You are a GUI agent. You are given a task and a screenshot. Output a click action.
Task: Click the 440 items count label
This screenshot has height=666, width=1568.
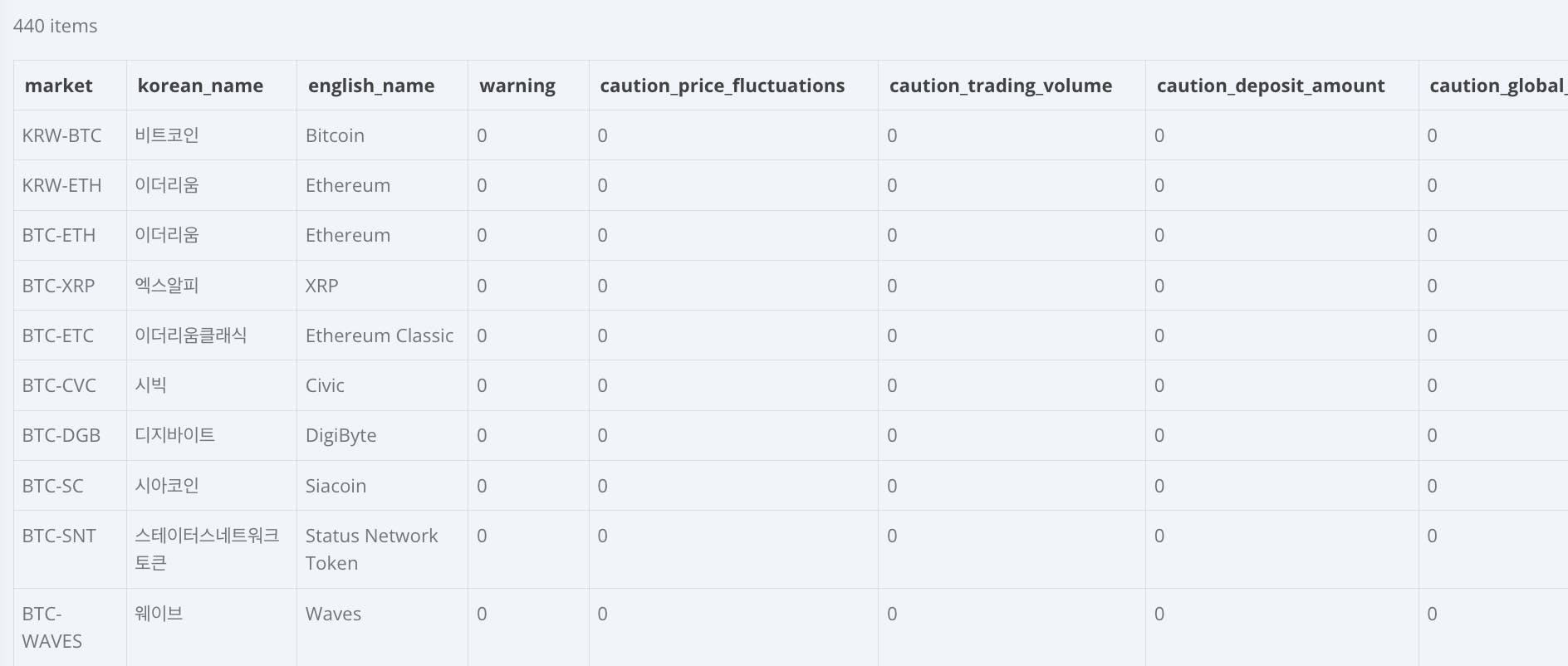point(55,26)
